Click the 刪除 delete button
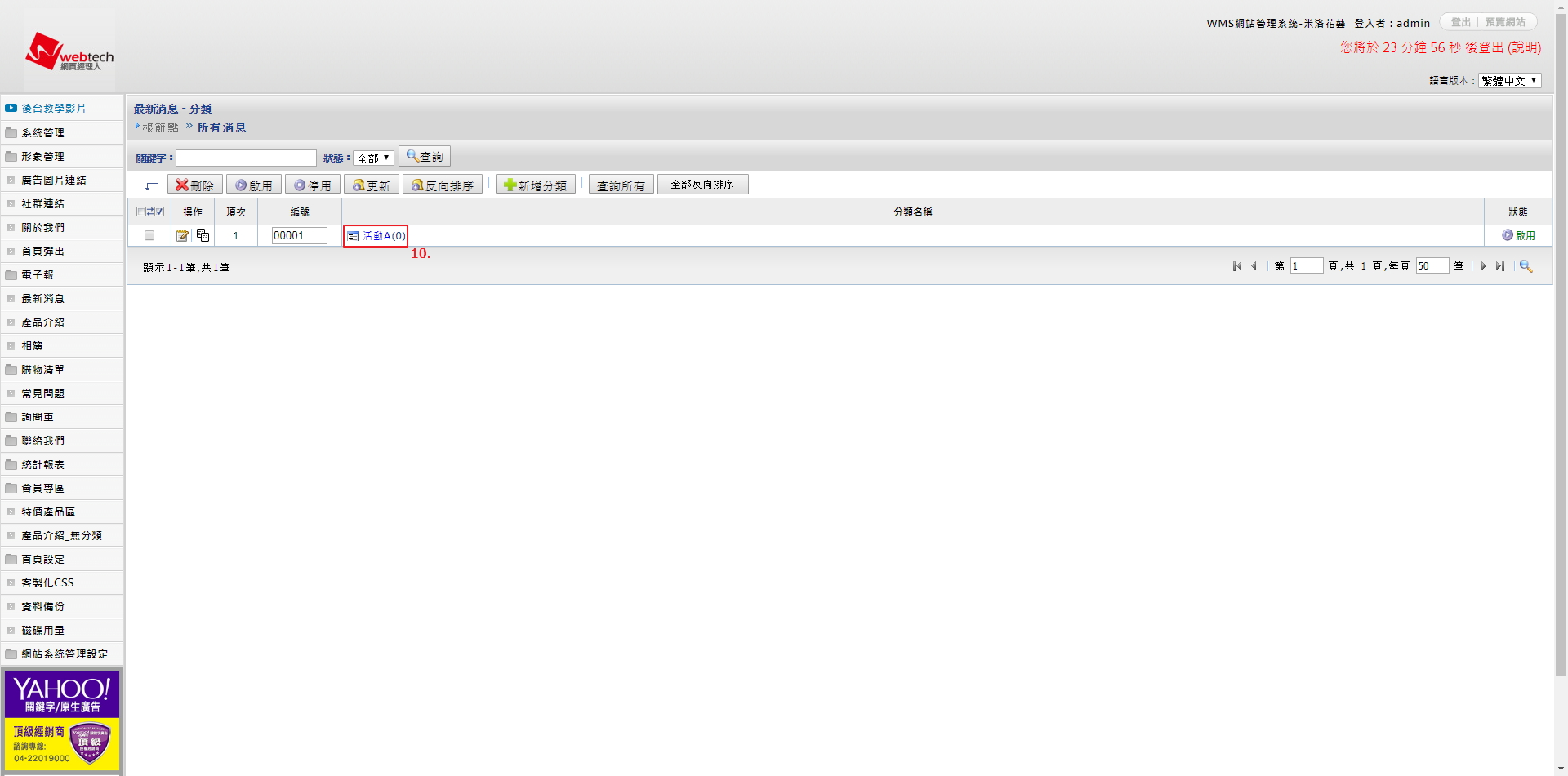 [194, 185]
